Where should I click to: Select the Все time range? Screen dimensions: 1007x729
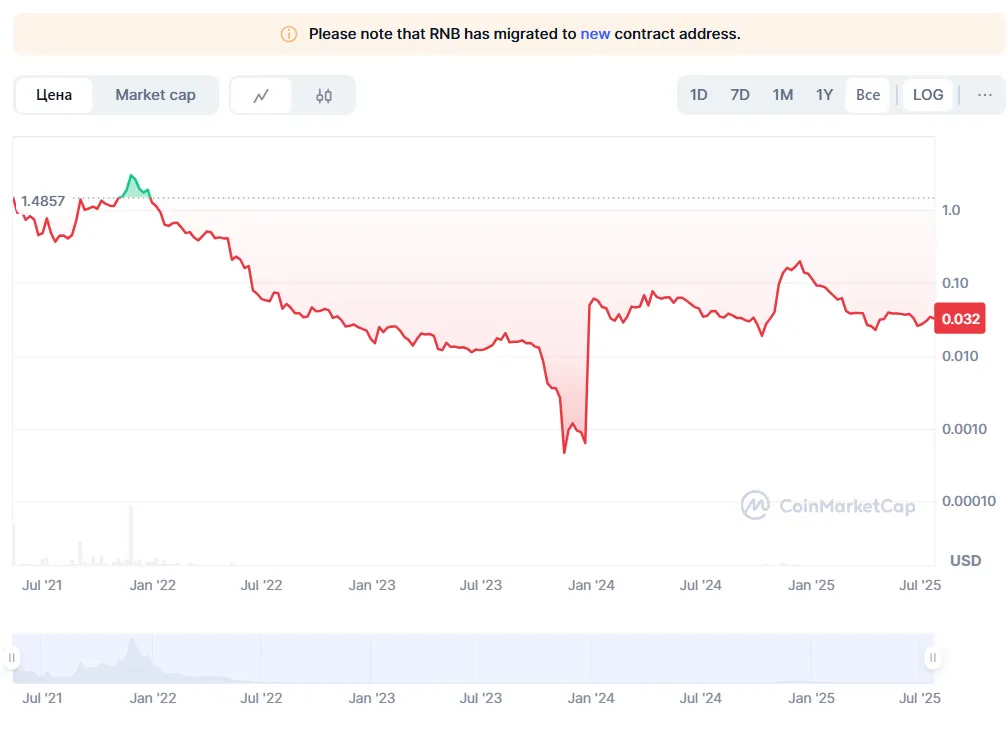868,95
